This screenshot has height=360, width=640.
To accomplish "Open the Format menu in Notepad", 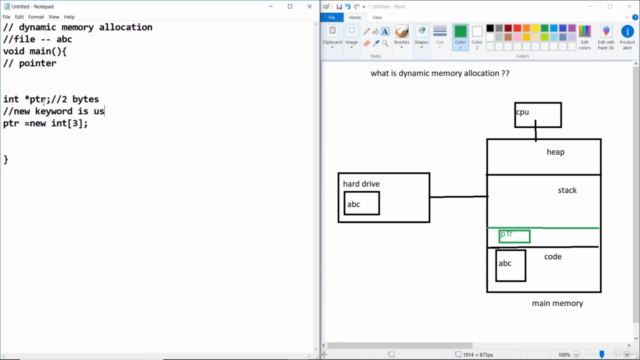I will pos(36,17).
